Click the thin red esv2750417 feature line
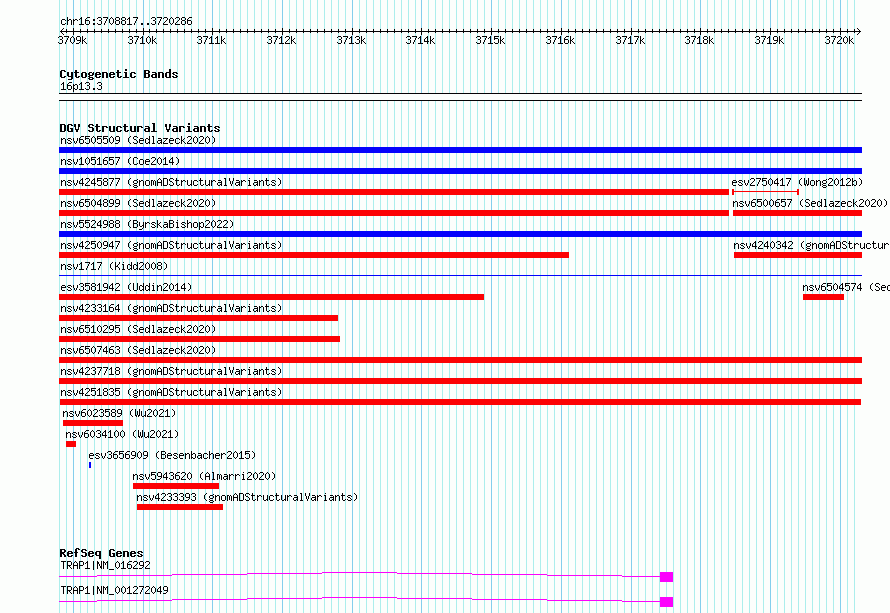The width and height of the screenshot is (890, 613). point(766,192)
